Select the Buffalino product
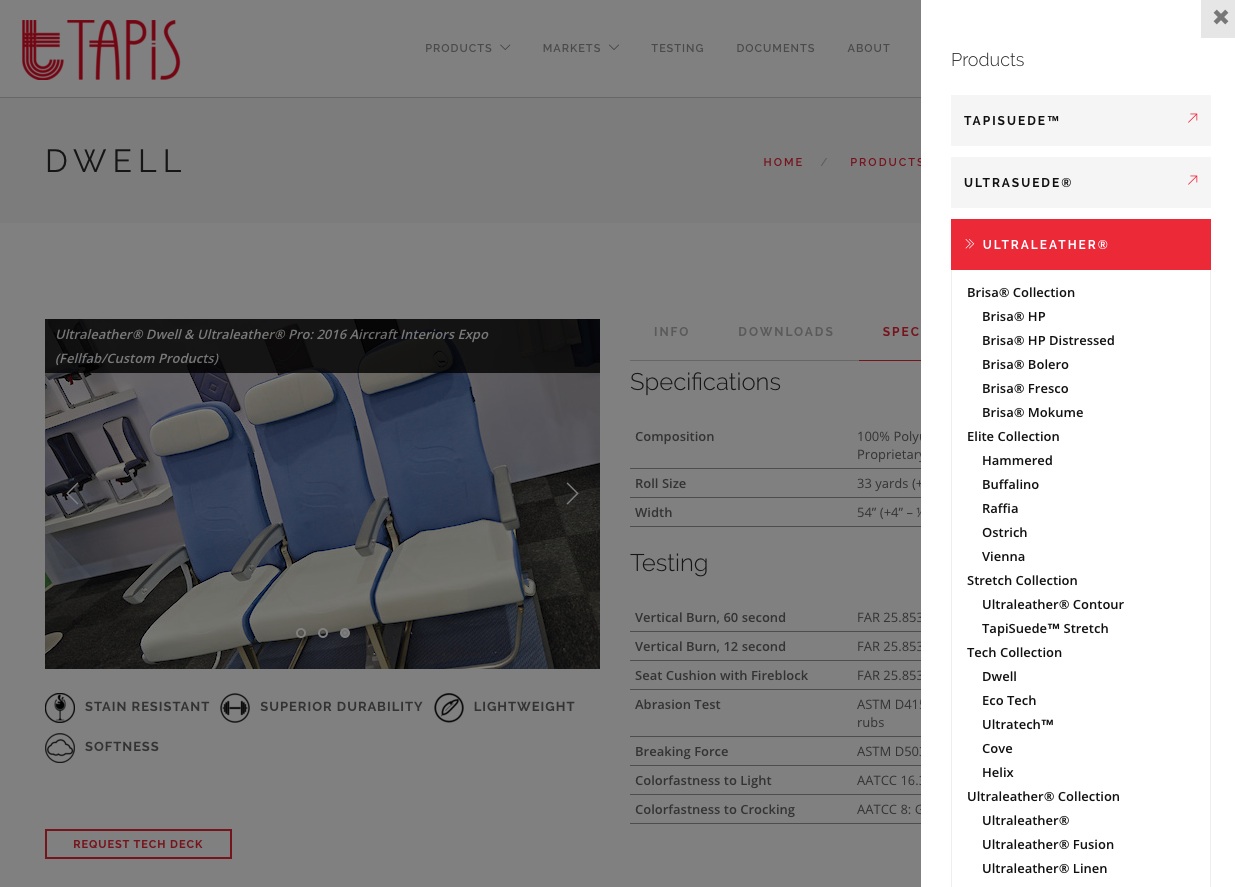Screen dimensions: 1235x887 [x=1010, y=484]
